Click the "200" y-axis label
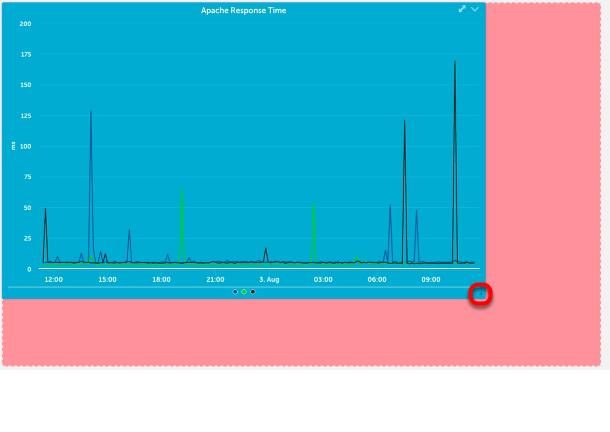The width and height of the screenshot is (610, 432). (25, 23)
